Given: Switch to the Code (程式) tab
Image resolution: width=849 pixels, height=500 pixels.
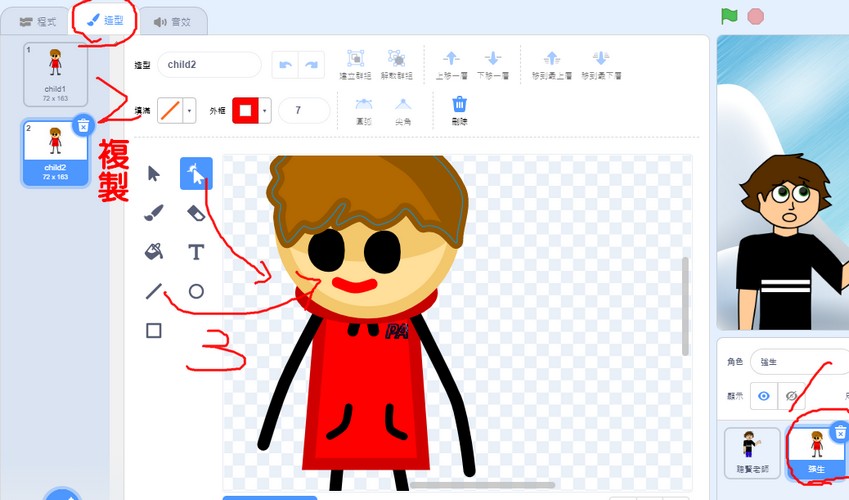Looking at the screenshot, I should 37,22.
